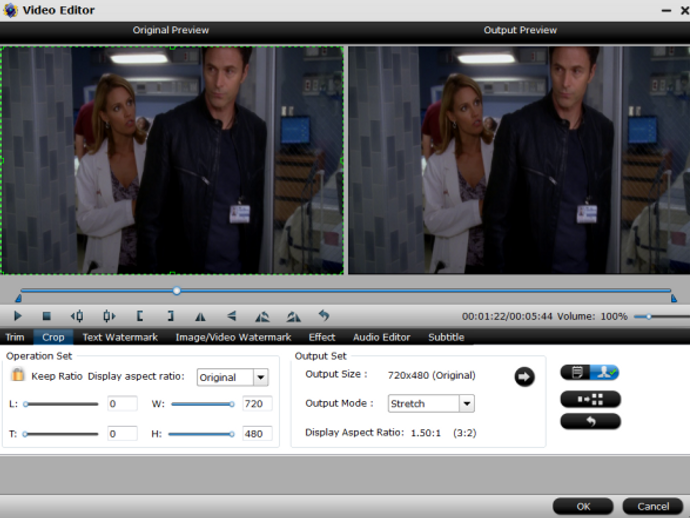690x518 pixels.
Task: Set trim end with right bracket icon
Action: click(x=171, y=316)
